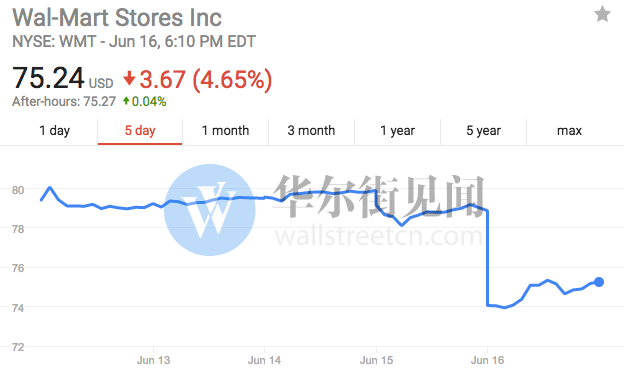
Task: Click the Jun 16 date marker
Action: tap(487, 360)
